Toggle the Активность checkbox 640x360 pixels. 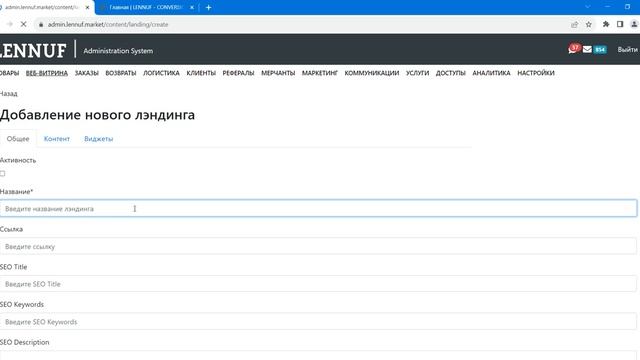pyautogui.click(x=2, y=173)
